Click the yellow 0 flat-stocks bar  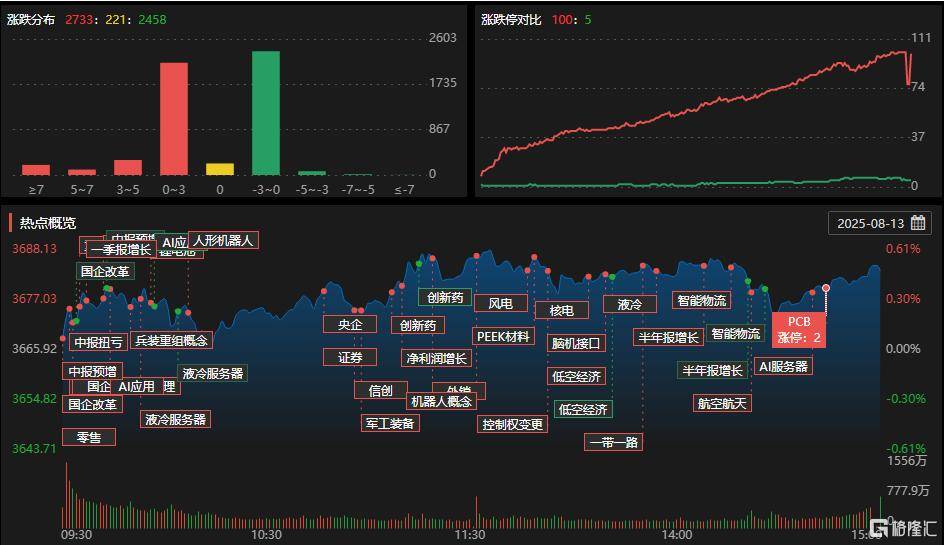pos(220,169)
